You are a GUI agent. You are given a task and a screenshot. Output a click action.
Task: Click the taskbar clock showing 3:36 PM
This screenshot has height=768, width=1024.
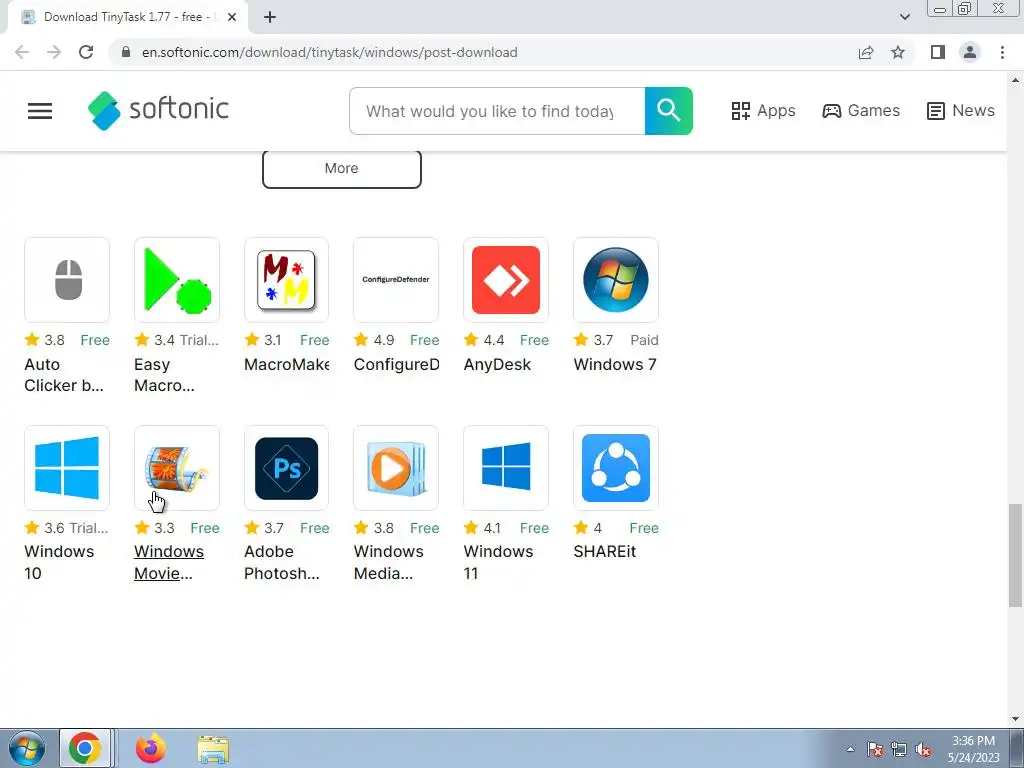pos(973,749)
